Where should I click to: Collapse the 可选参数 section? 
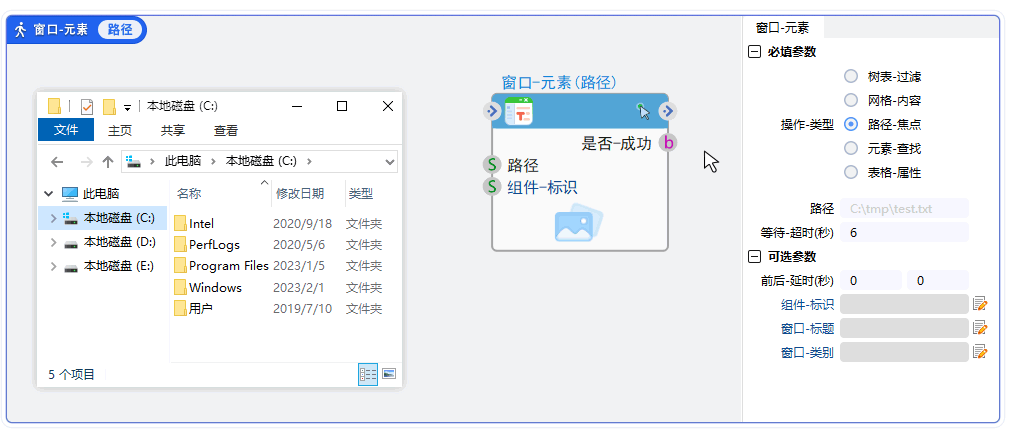point(754,257)
